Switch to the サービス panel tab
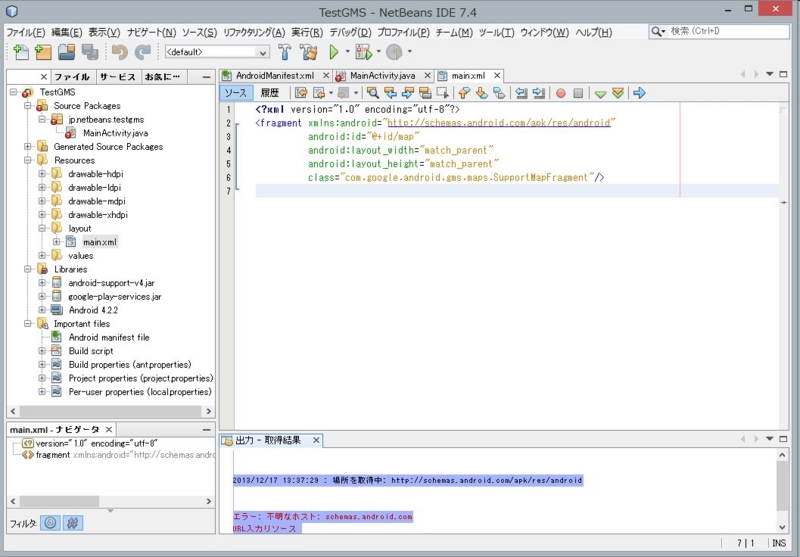This screenshot has height=557, width=800. pos(118,77)
